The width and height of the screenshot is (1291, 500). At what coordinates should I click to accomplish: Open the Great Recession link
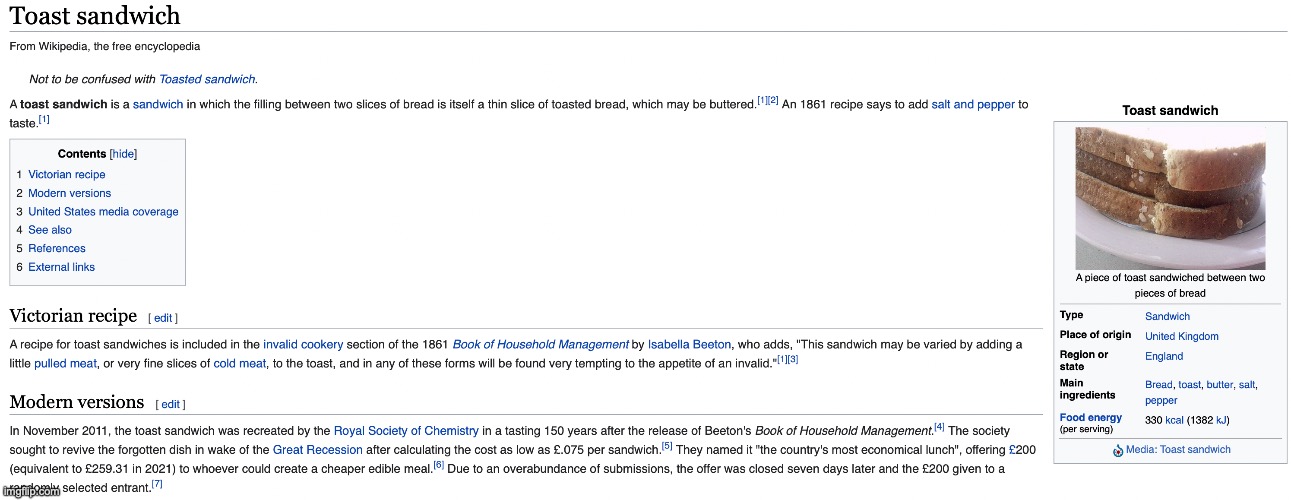pyautogui.click(x=317, y=450)
